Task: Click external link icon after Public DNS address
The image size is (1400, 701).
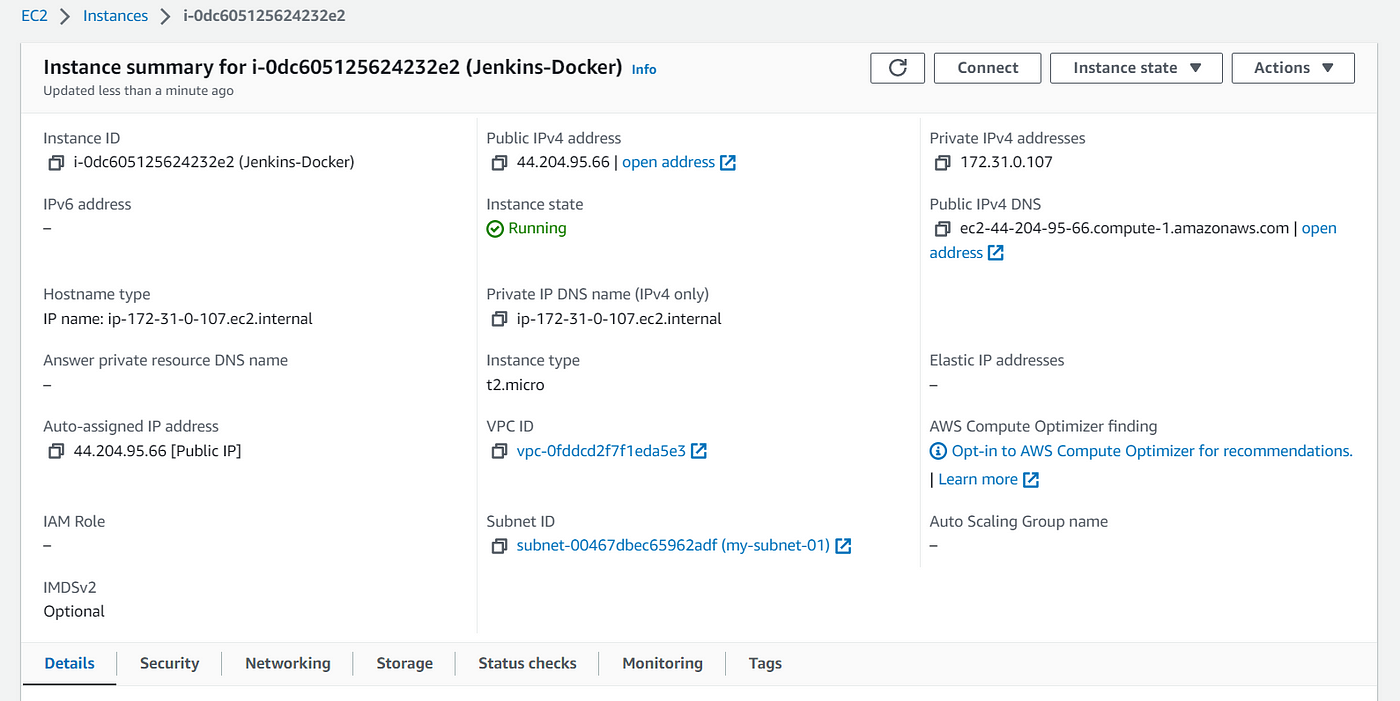Action: pos(995,253)
